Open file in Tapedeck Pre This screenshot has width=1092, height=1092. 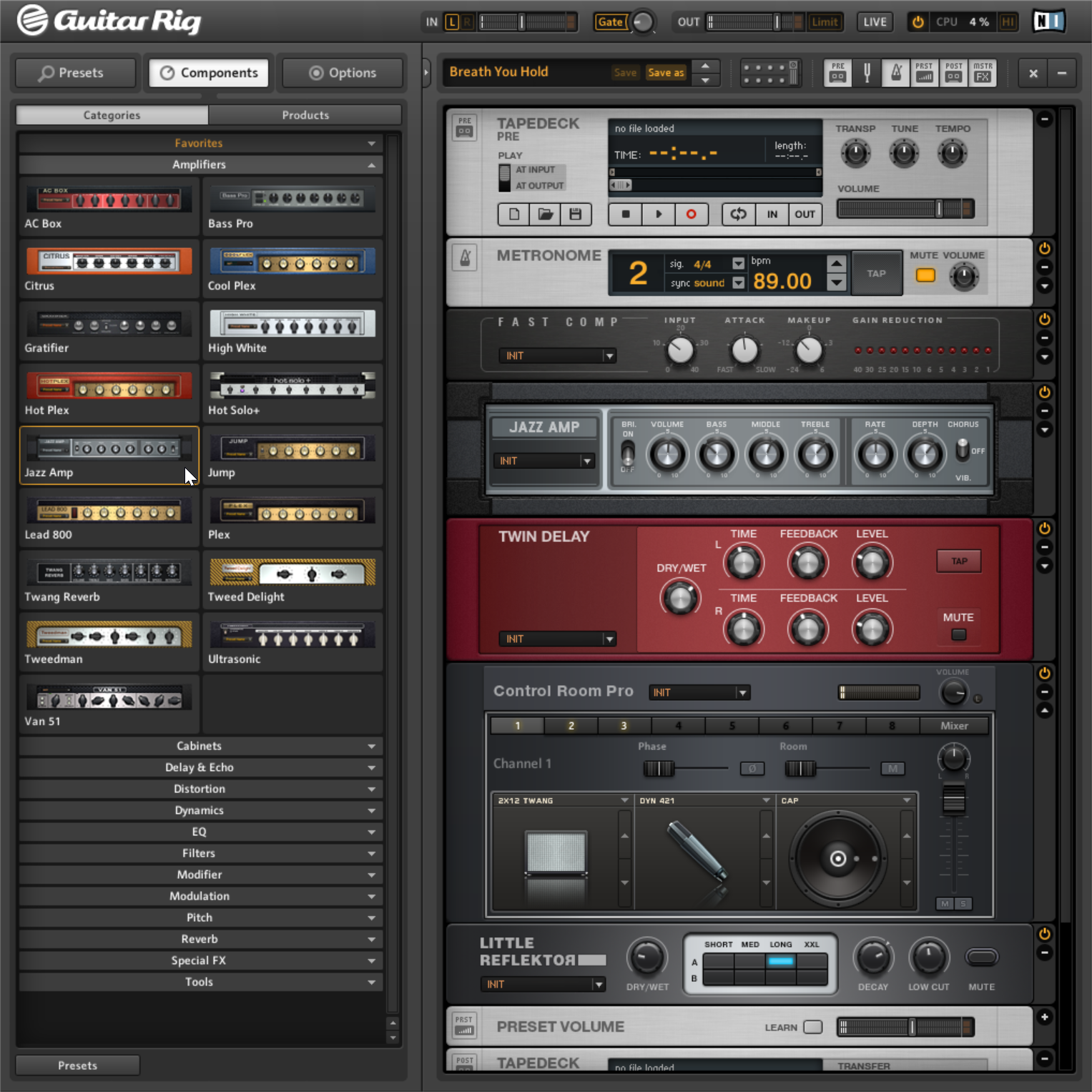(x=545, y=214)
